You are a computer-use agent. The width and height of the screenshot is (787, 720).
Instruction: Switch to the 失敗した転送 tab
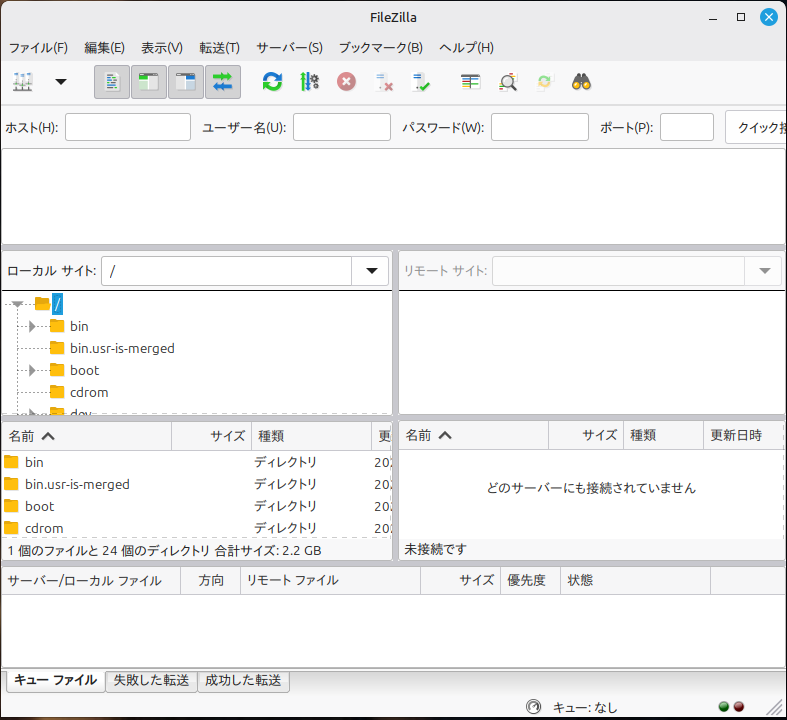tap(151, 680)
